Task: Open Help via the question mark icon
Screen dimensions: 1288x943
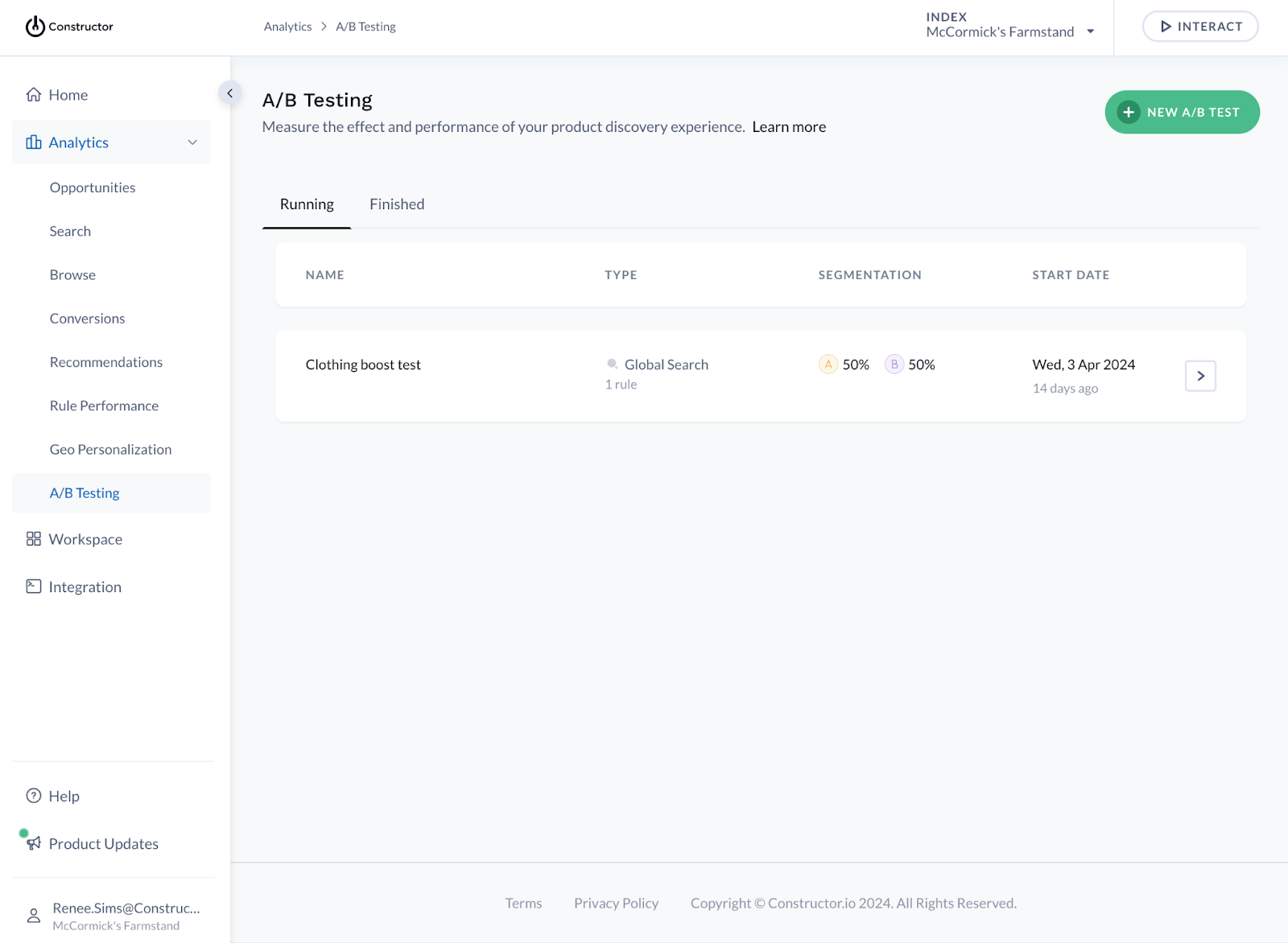Action: 33,796
